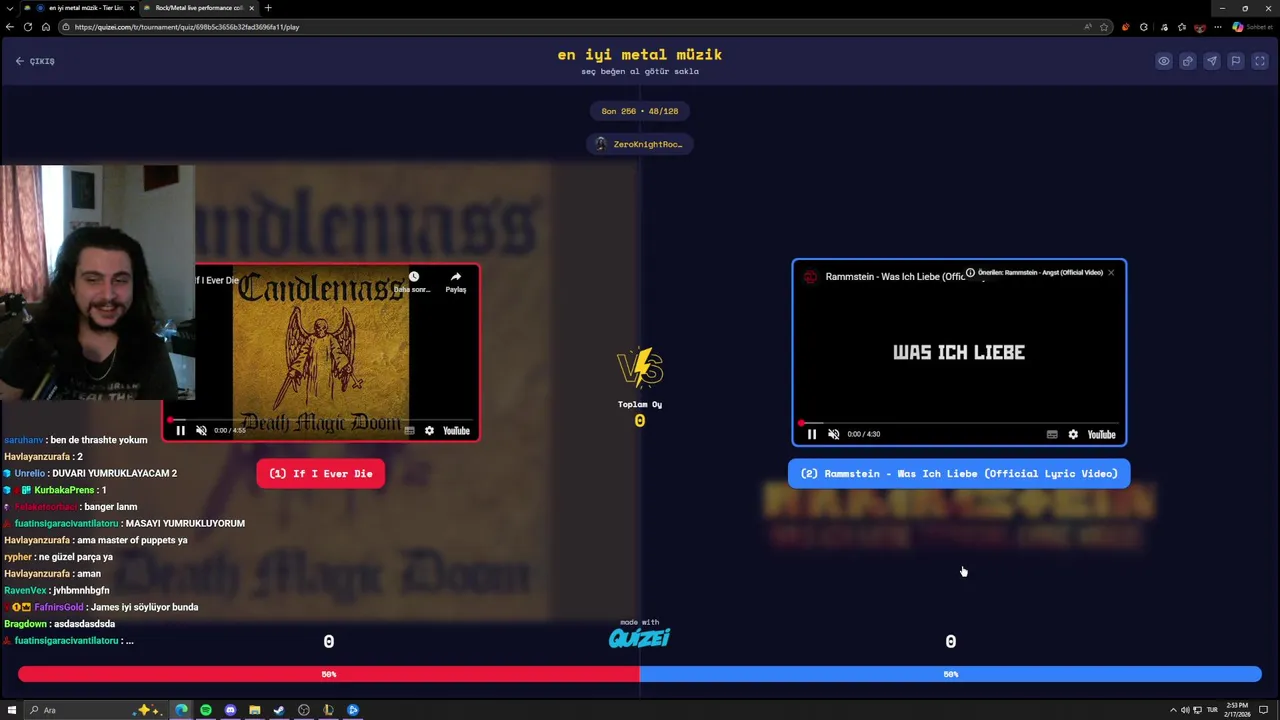The width and height of the screenshot is (1280, 720).
Task: Click Watch later clock icon on Candlemass video
Action: click(x=413, y=278)
